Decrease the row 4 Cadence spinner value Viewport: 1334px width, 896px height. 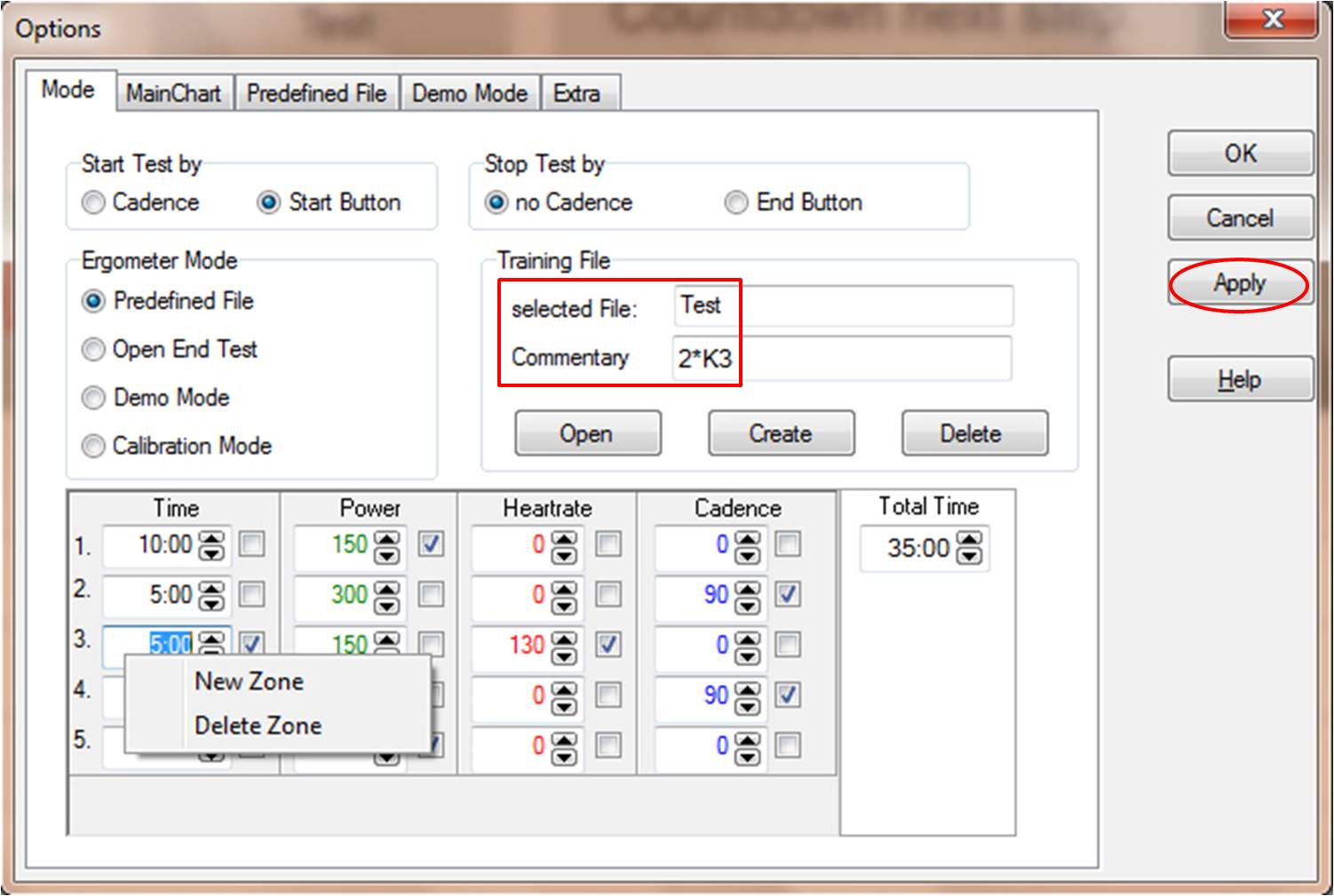point(748,706)
